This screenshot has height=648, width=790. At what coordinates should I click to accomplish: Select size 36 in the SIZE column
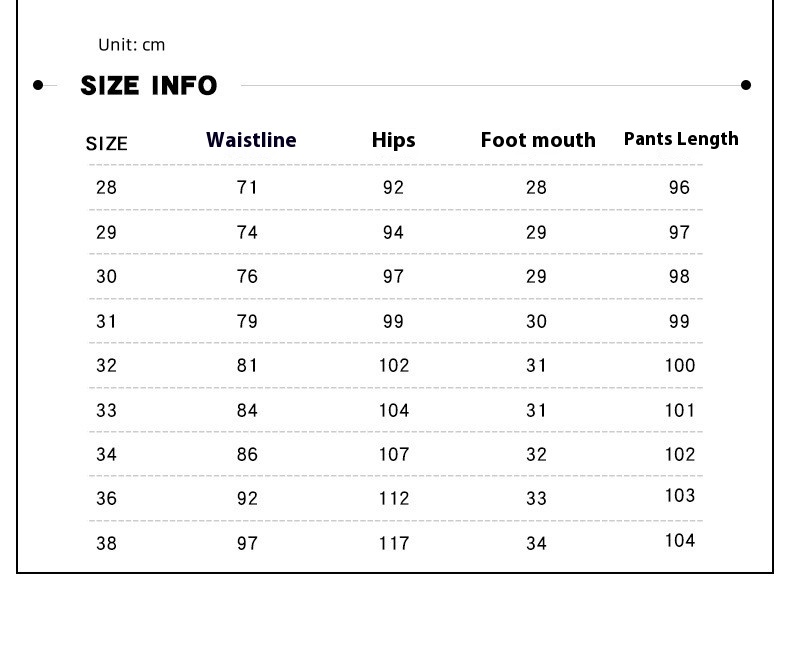tap(106, 498)
